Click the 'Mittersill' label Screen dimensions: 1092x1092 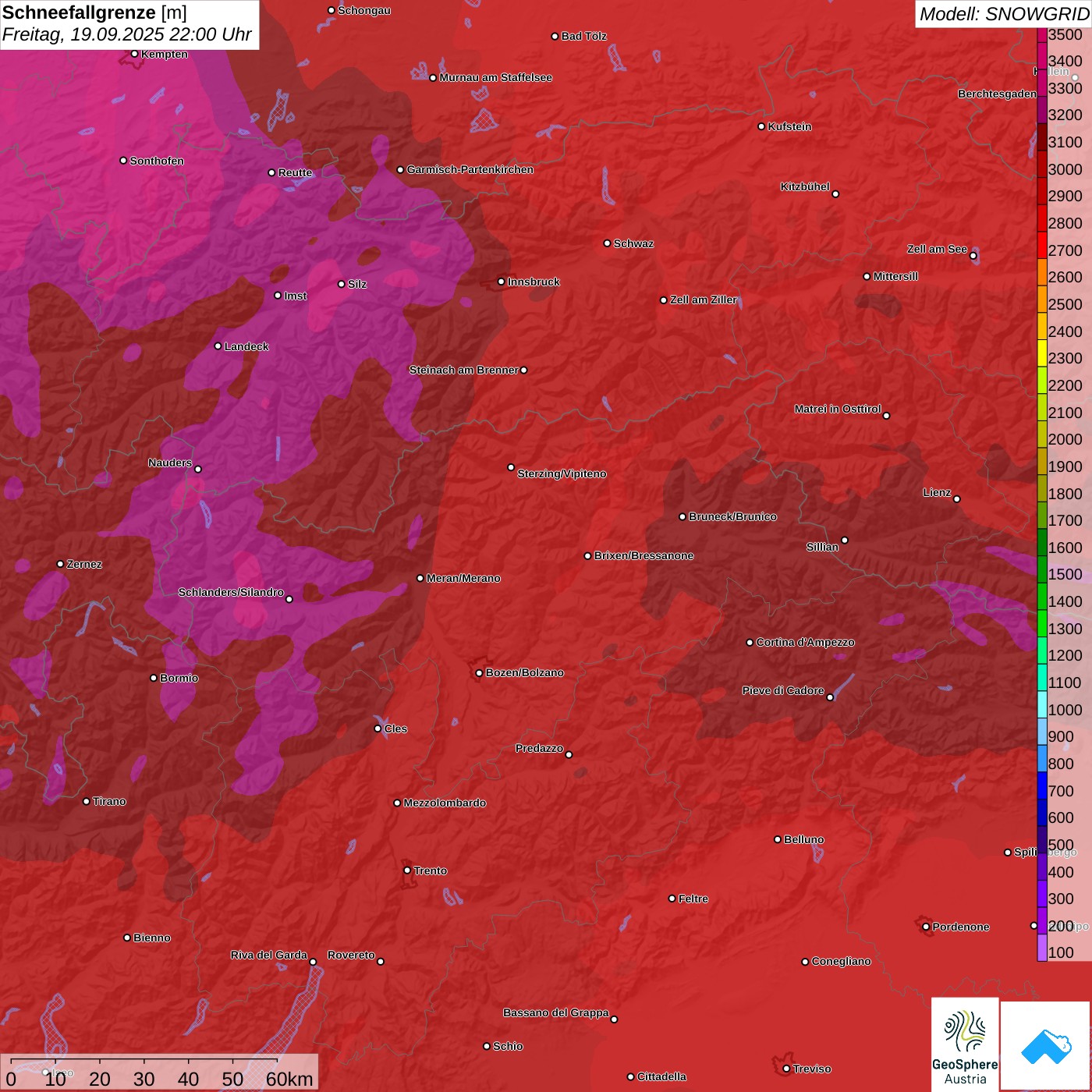tap(895, 276)
